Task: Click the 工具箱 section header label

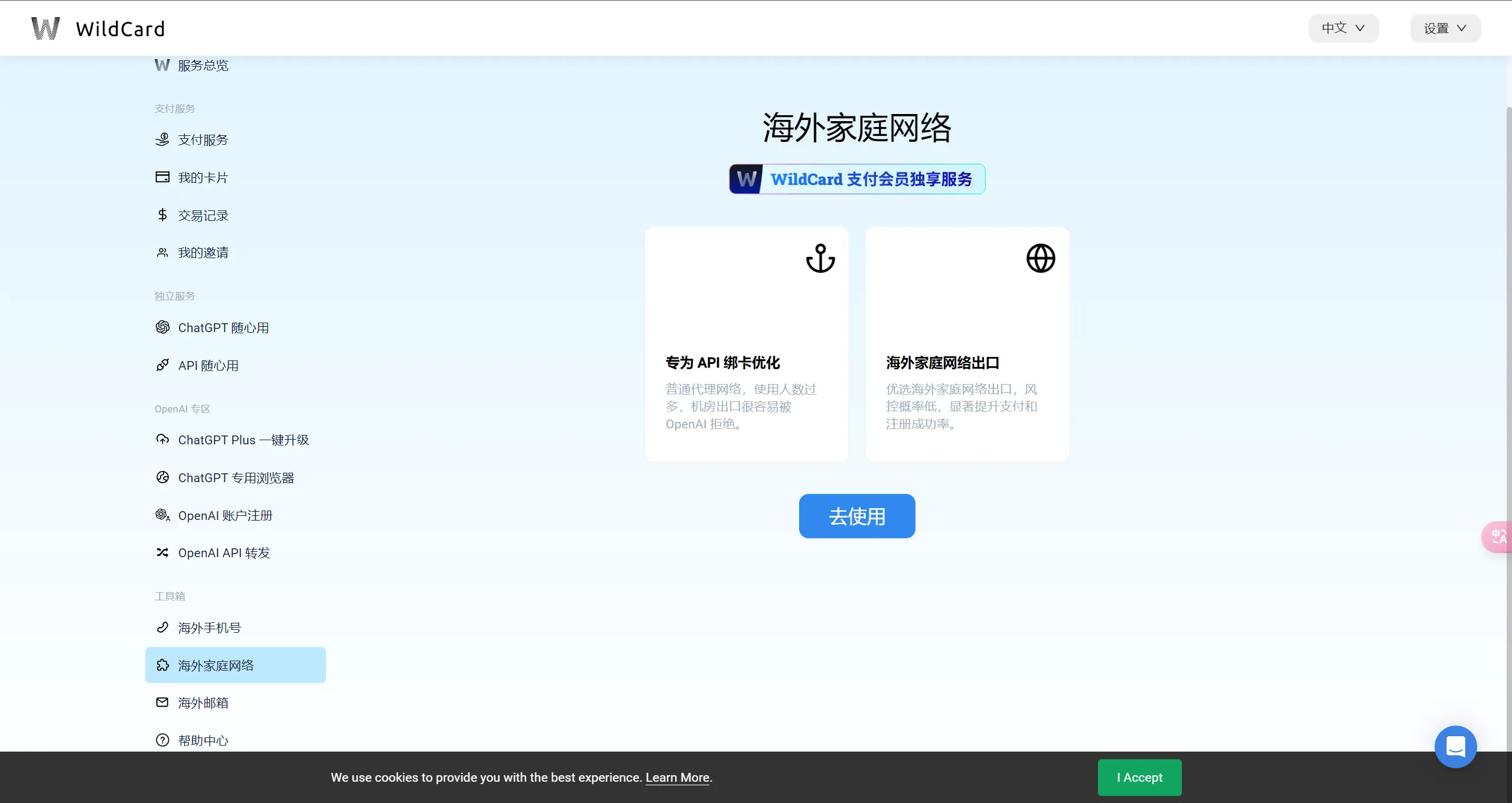Action: (170, 596)
